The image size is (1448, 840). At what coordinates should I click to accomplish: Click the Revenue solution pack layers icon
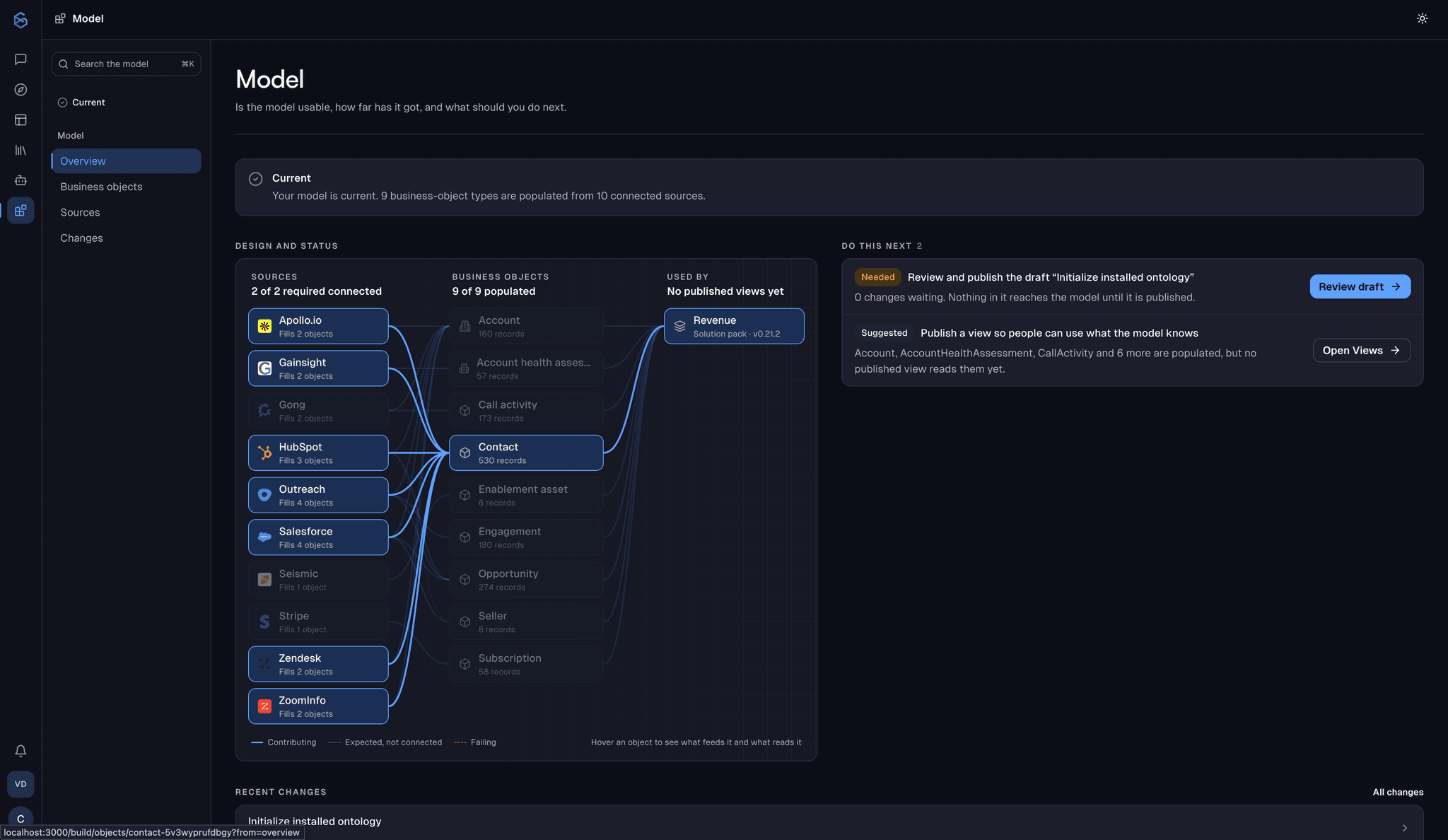[679, 326]
